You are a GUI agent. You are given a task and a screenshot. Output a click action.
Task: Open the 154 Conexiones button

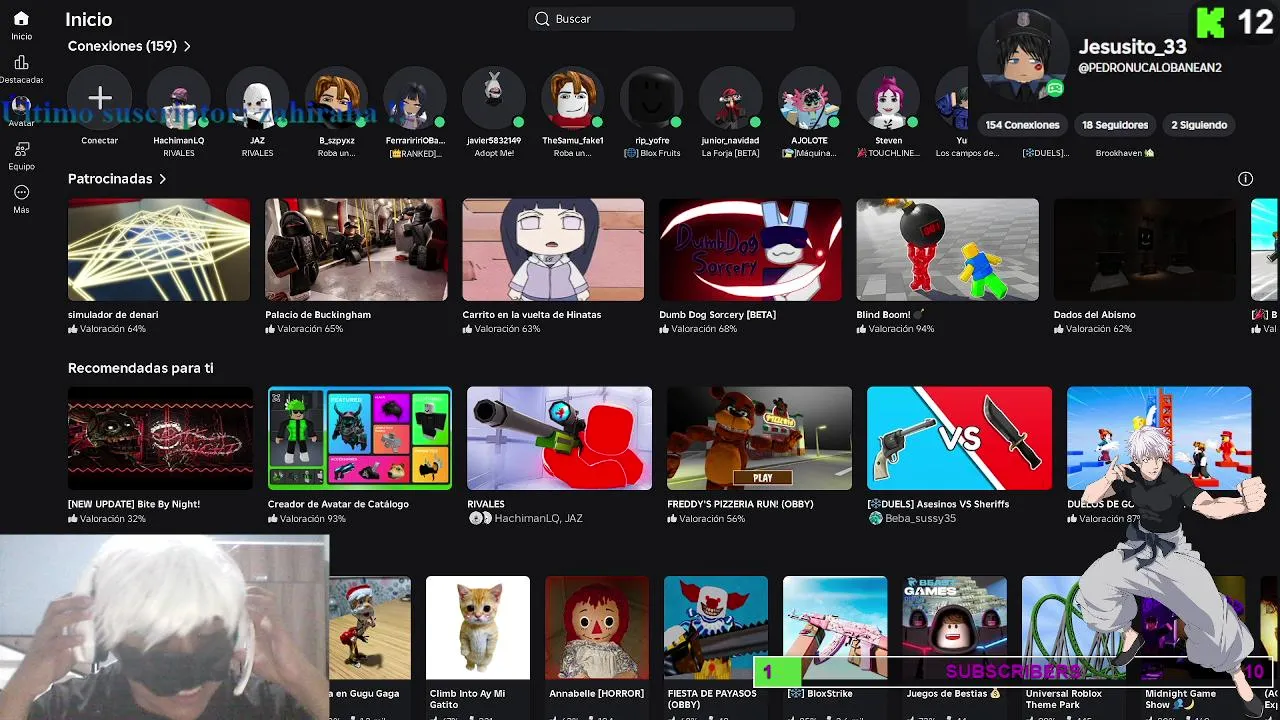coord(1022,125)
